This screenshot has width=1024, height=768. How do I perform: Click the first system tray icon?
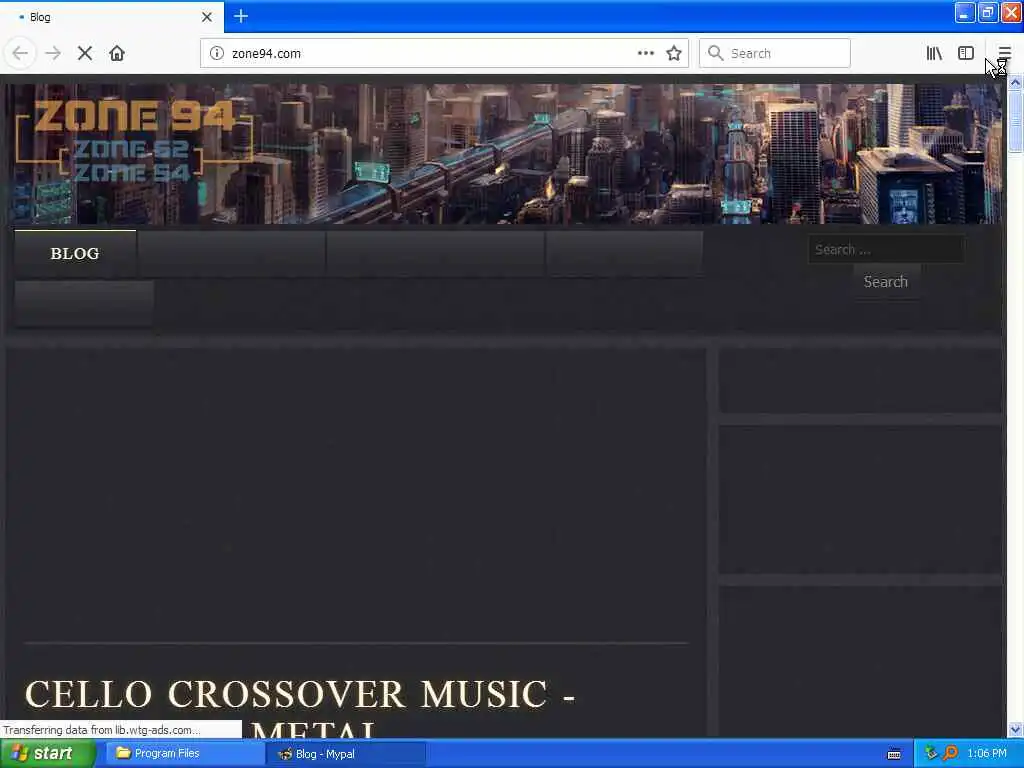[x=931, y=753]
